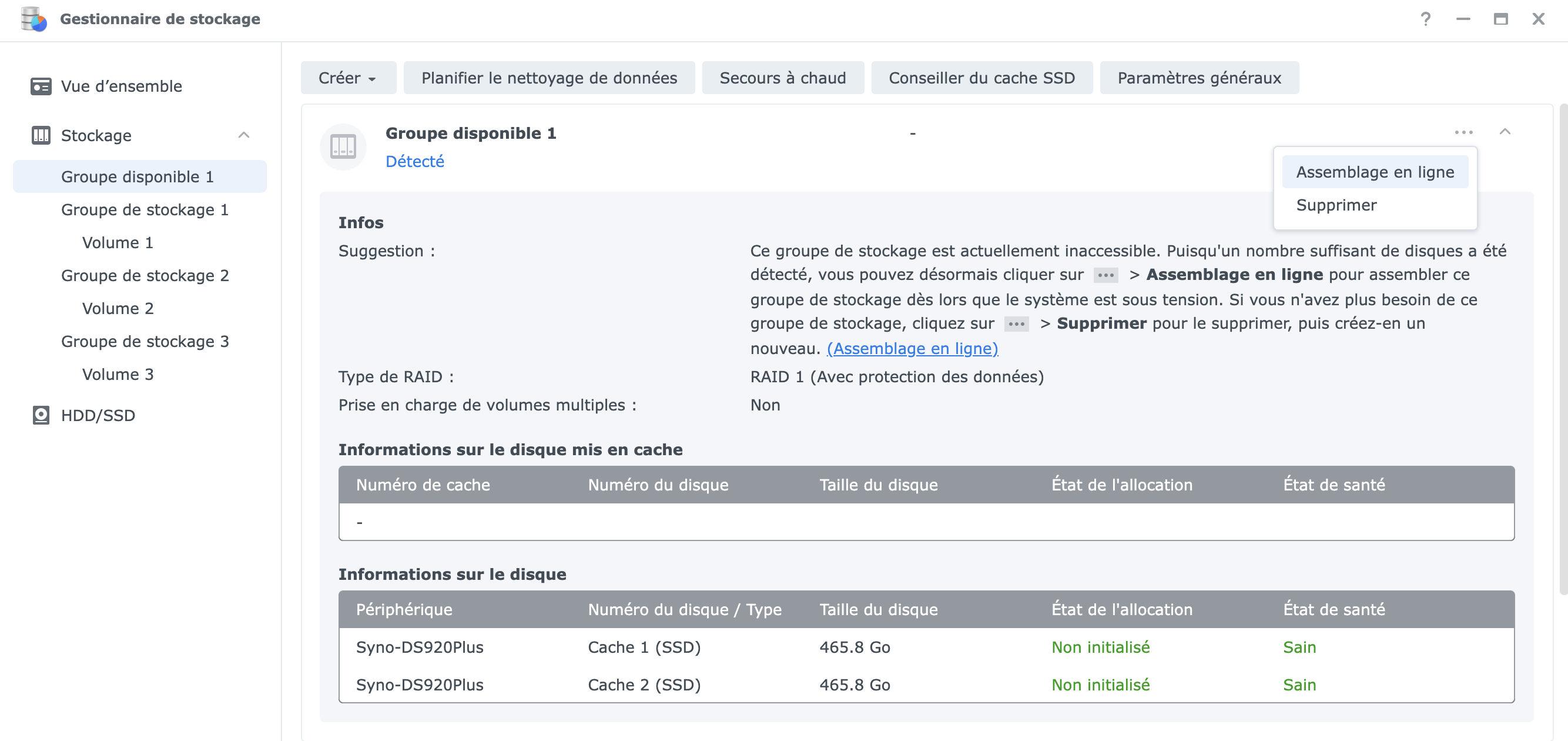Click the Groupe disponible 1 pool icon
Image resolution: width=1568 pixels, height=741 pixels.
[x=343, y=147]
